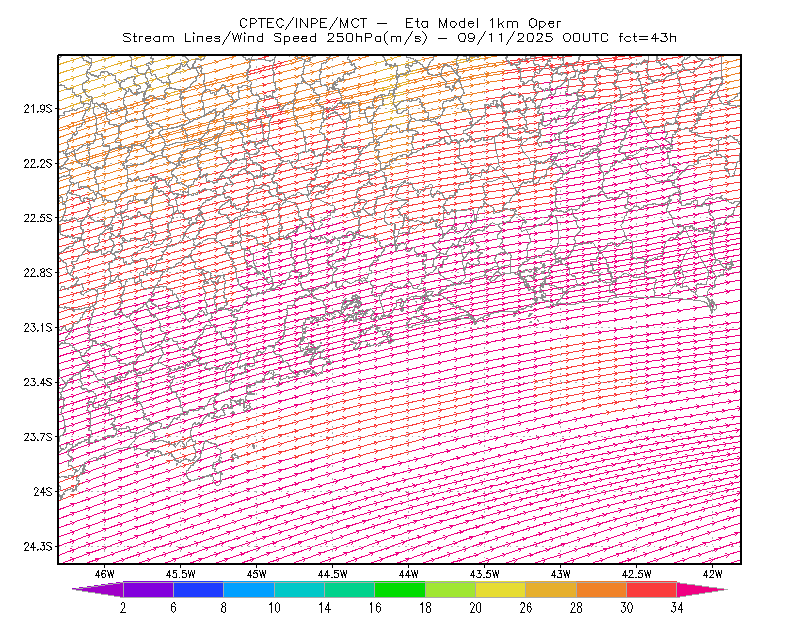Click the 24.3S latitude label

37,547
